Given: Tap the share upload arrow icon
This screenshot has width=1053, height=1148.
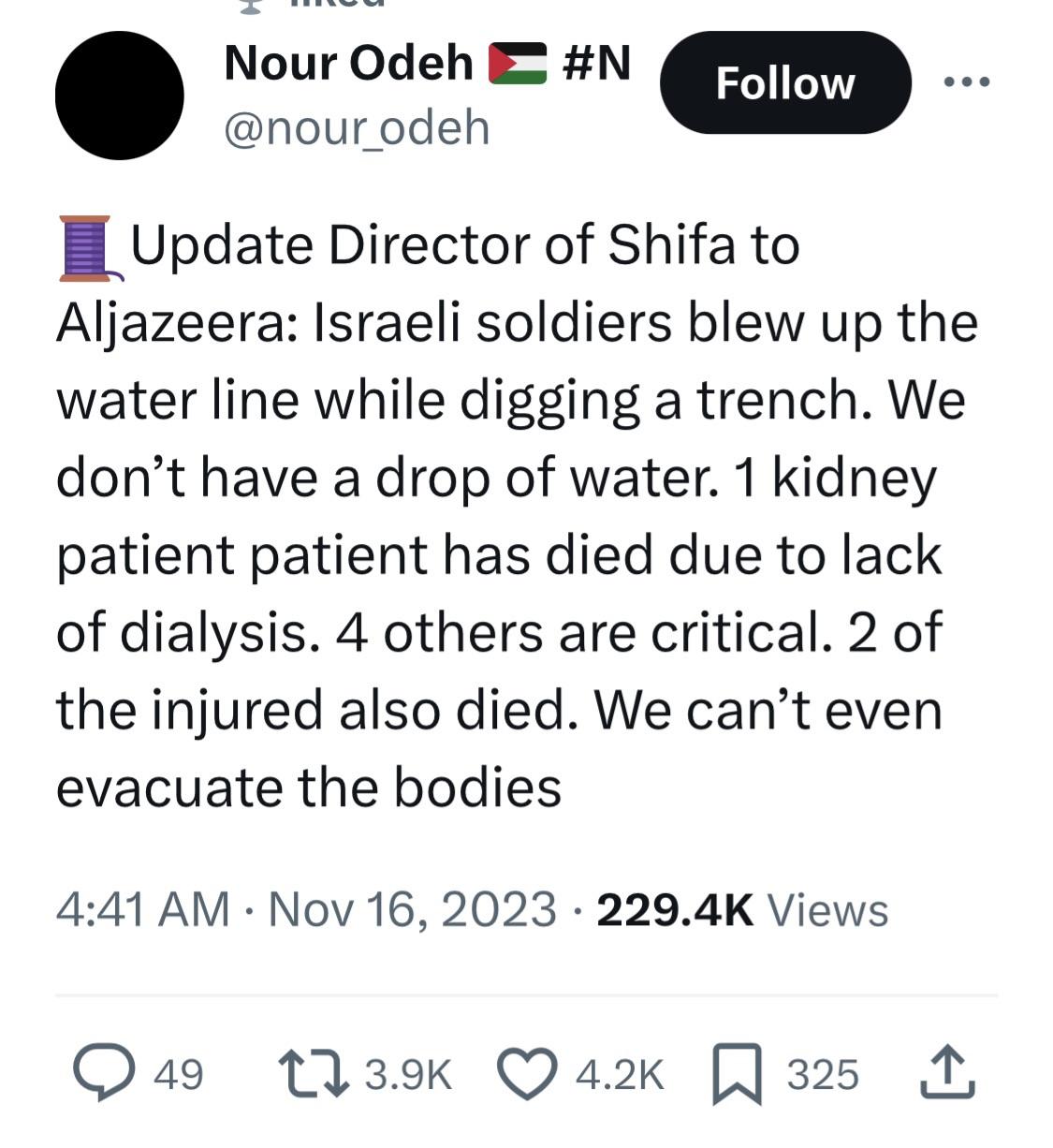Looking at the screenshot, I should pos(947,1072).
